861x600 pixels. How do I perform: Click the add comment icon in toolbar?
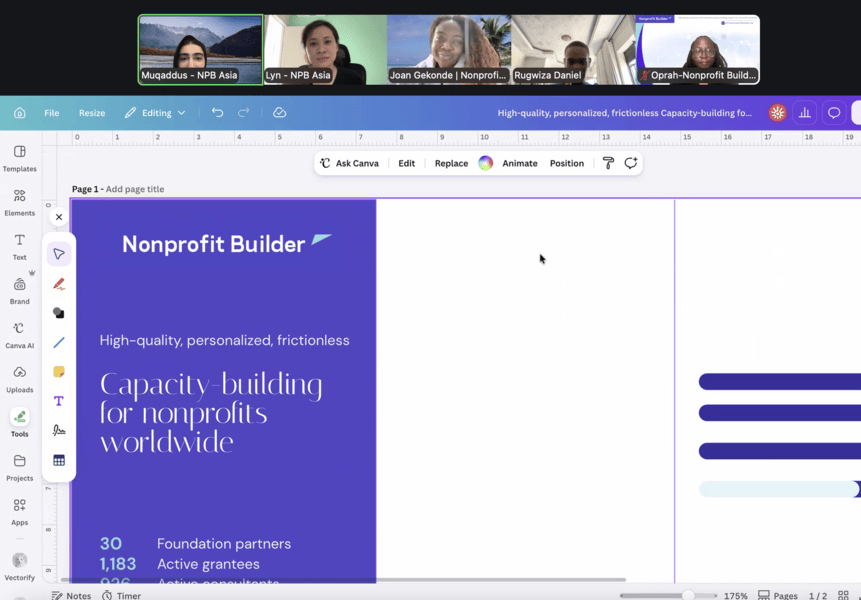click(630, 163)
